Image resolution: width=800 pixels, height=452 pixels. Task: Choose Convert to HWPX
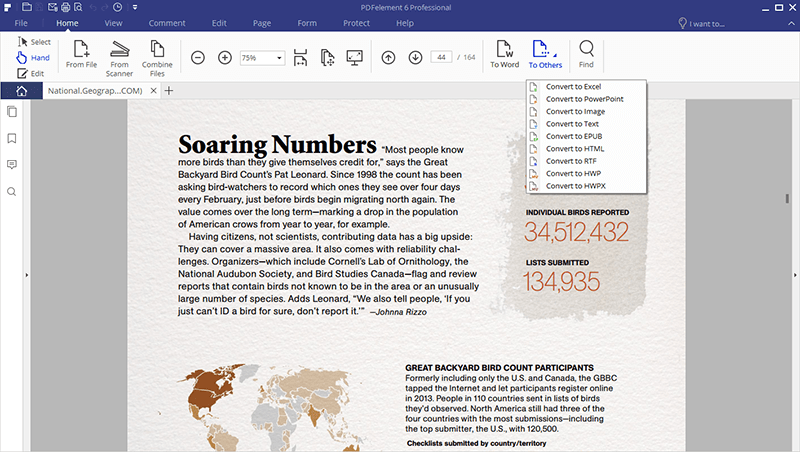point(586,186)
